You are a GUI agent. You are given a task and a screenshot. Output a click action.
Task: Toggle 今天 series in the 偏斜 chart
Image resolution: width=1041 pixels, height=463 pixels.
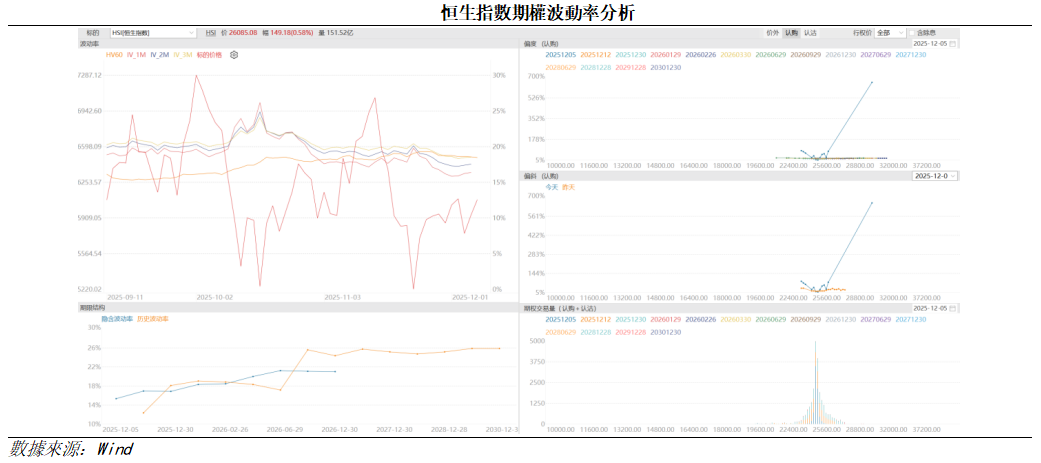pyautogui.click(x=552, y=187)
